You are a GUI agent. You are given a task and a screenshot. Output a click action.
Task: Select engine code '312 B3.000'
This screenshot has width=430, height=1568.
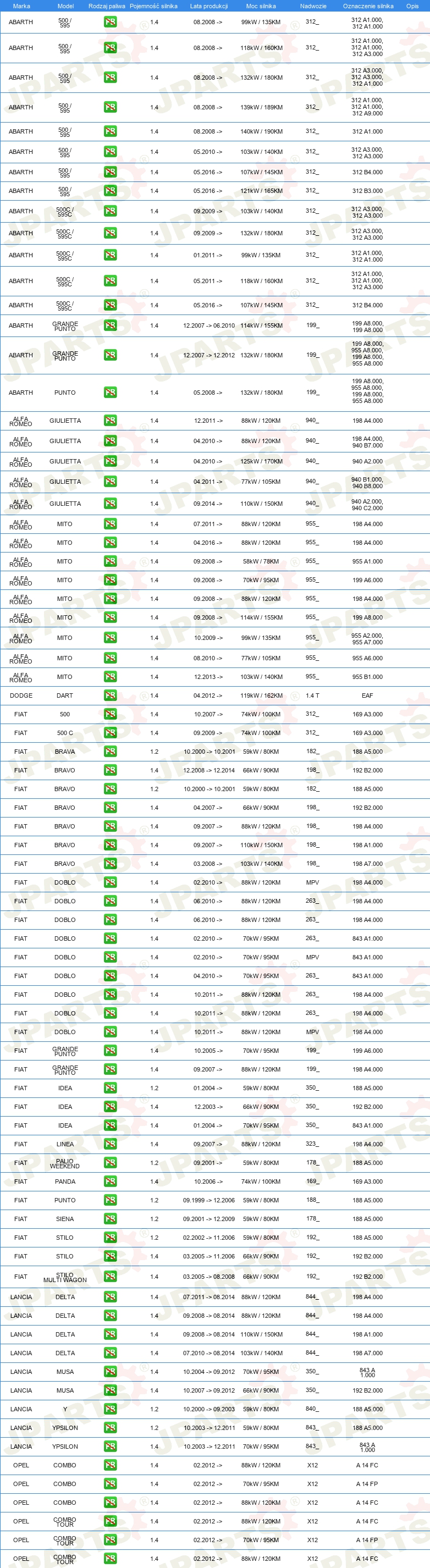pyautogui.click(x=367, y=191)
